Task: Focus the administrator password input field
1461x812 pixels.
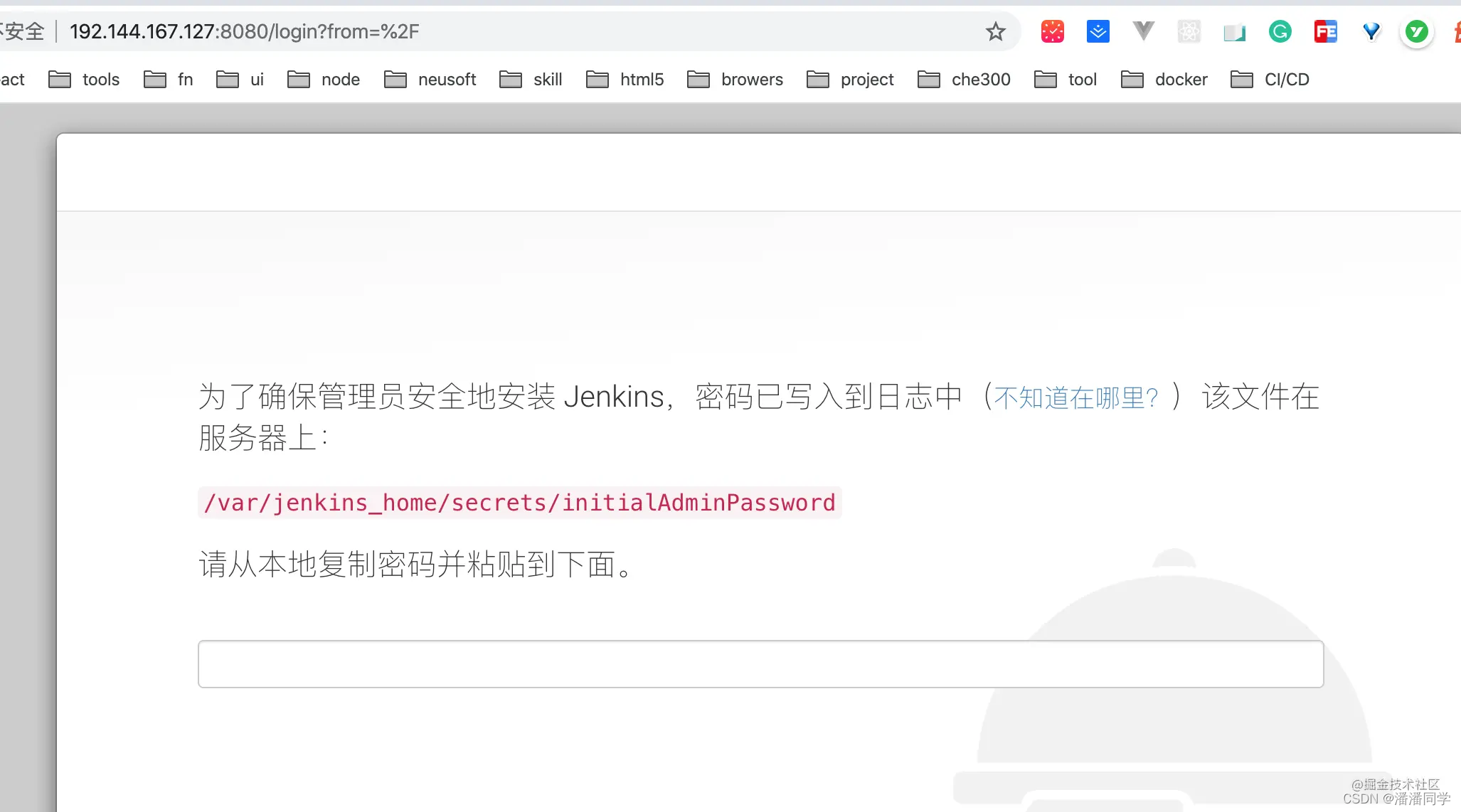Action: point(760,664)
